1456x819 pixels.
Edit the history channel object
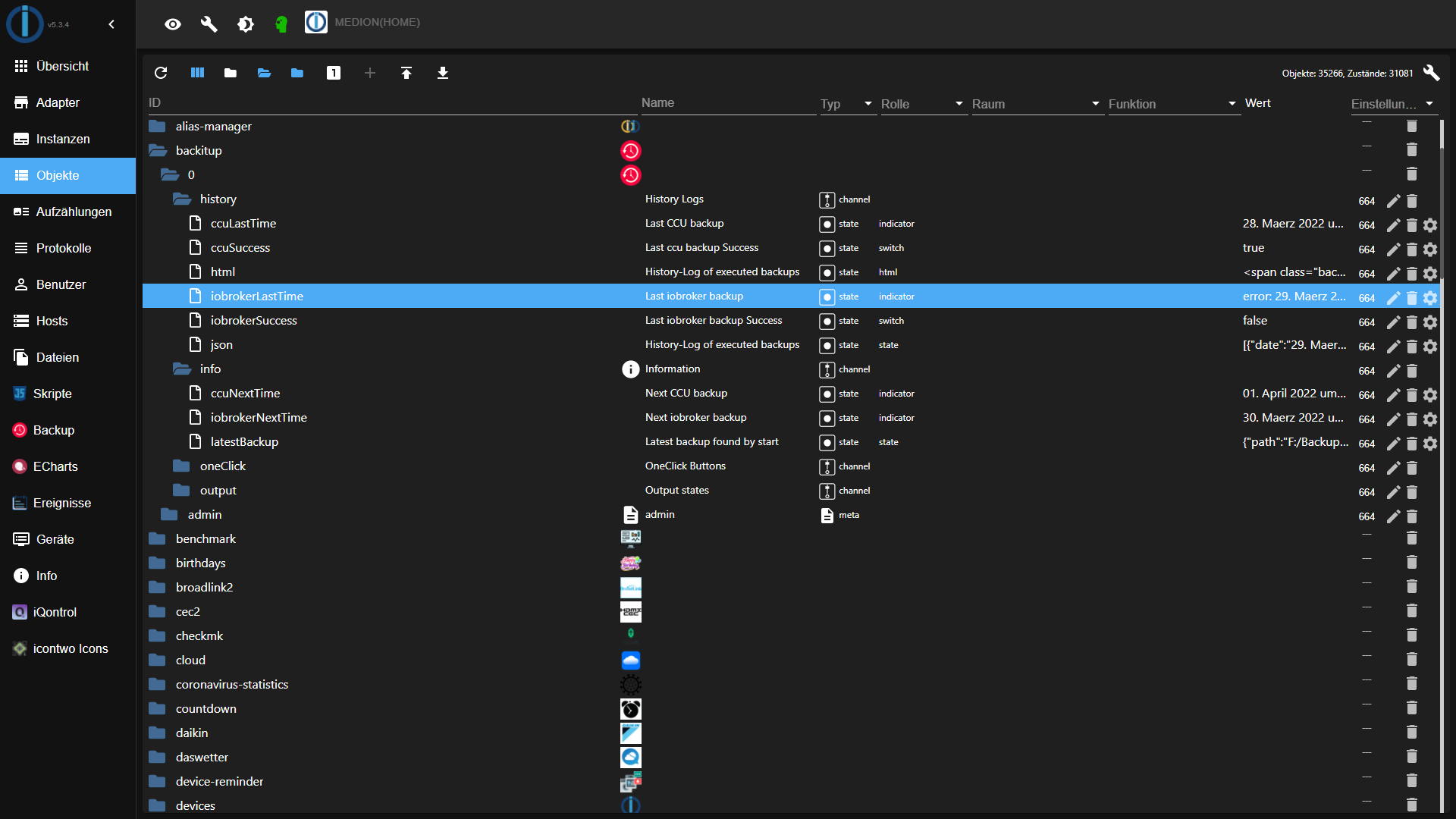tap(1394, 201)
